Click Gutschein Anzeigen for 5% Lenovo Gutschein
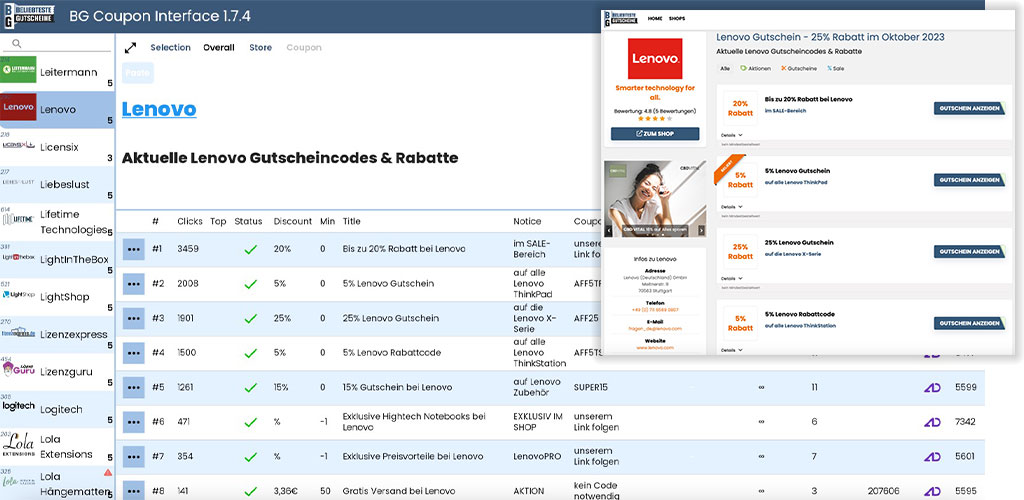 969,180
